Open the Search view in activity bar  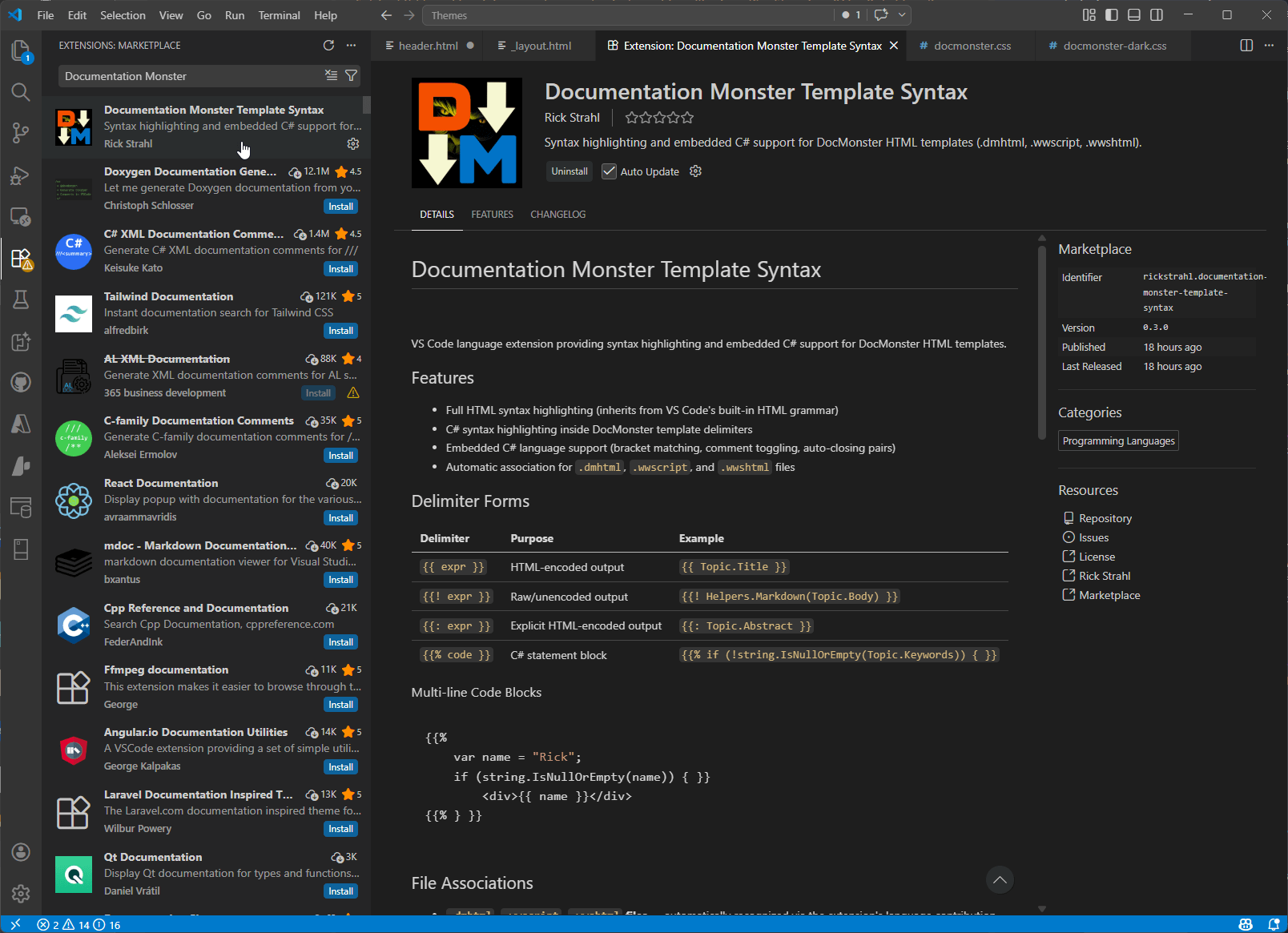click(x=21, y=92)
